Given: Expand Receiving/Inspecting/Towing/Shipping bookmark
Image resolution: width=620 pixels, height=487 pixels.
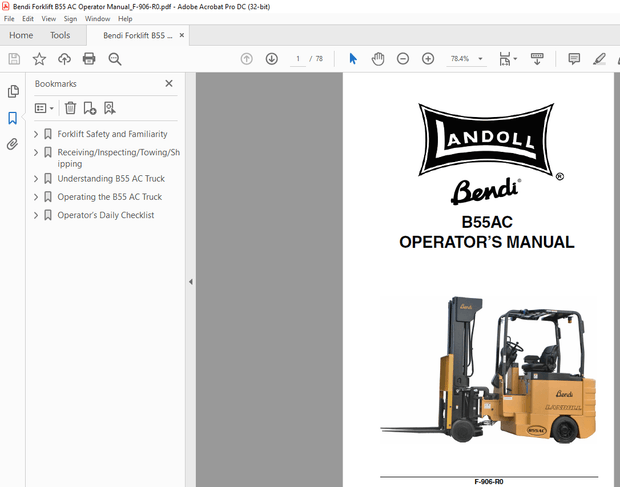Looking at the screenshot, I should click(x=36, y=153).
